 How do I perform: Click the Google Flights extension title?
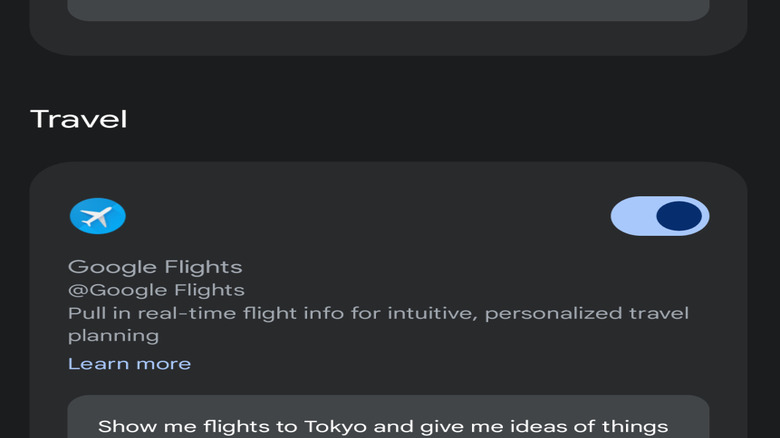point(155,267)
